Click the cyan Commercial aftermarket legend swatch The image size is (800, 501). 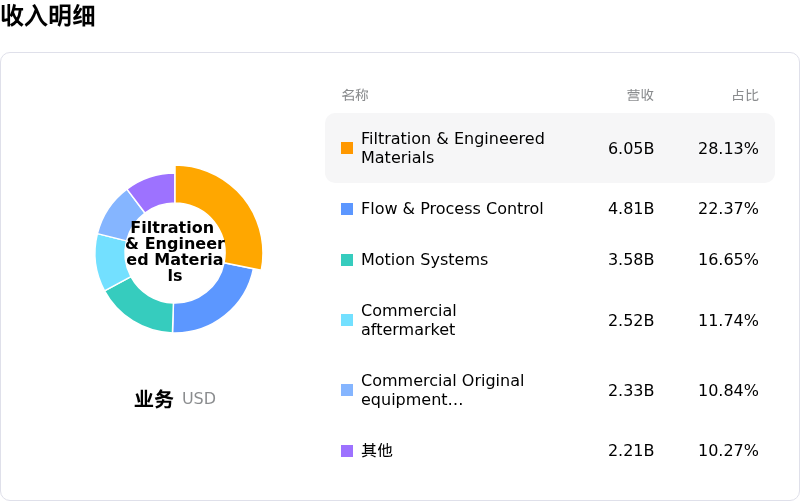(347, 320)
